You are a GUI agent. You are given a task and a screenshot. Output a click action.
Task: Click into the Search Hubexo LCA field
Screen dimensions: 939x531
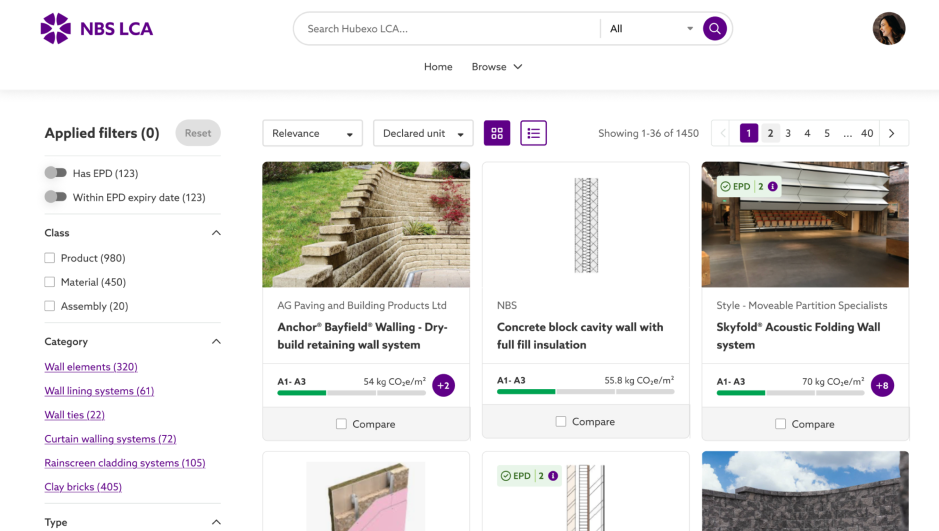[449, 29]
